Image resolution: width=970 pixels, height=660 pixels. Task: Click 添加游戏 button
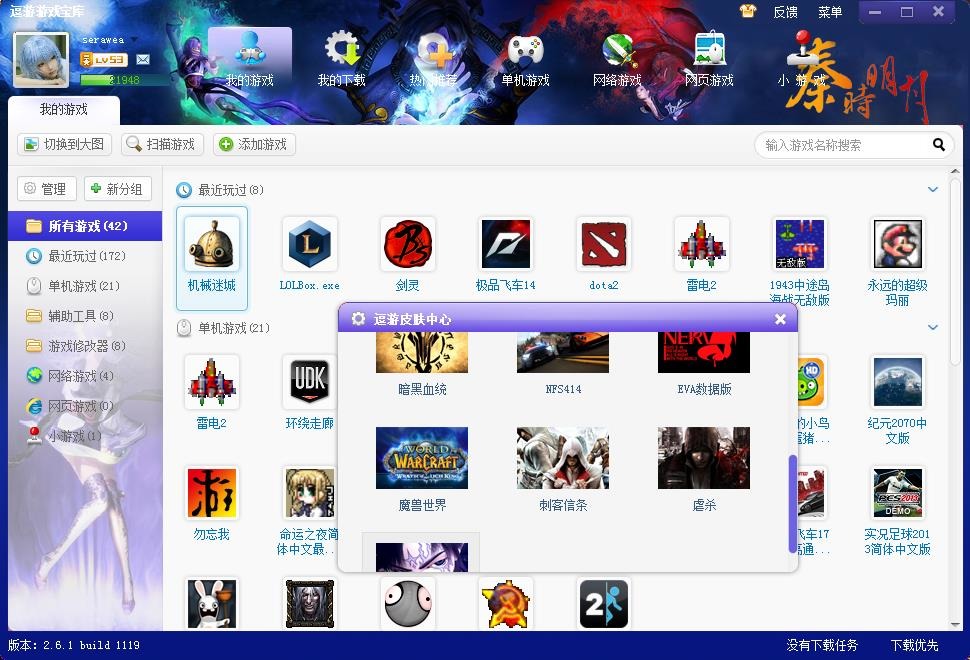tap(254, 144)
